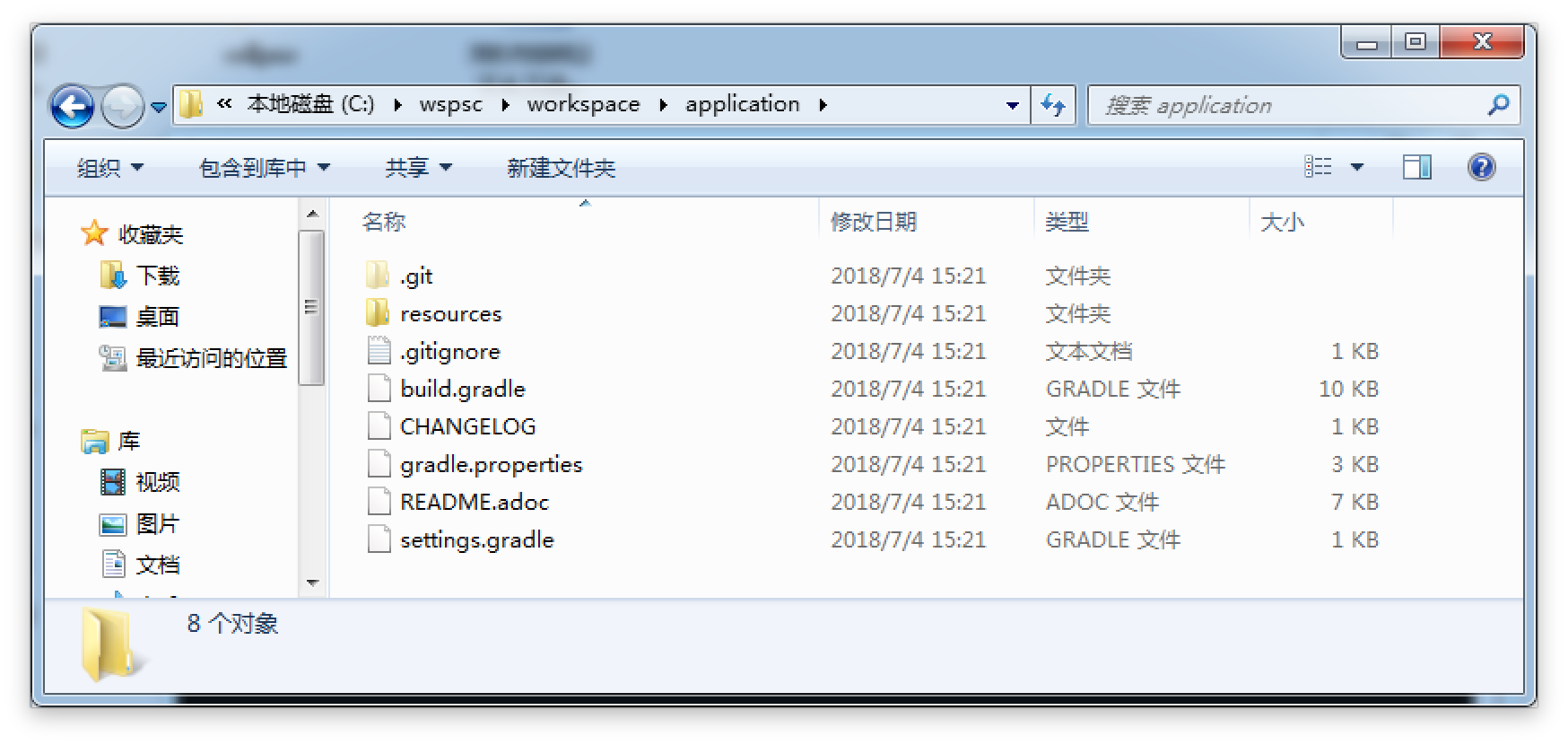Click the change view icon

(x=1318, y=167)
